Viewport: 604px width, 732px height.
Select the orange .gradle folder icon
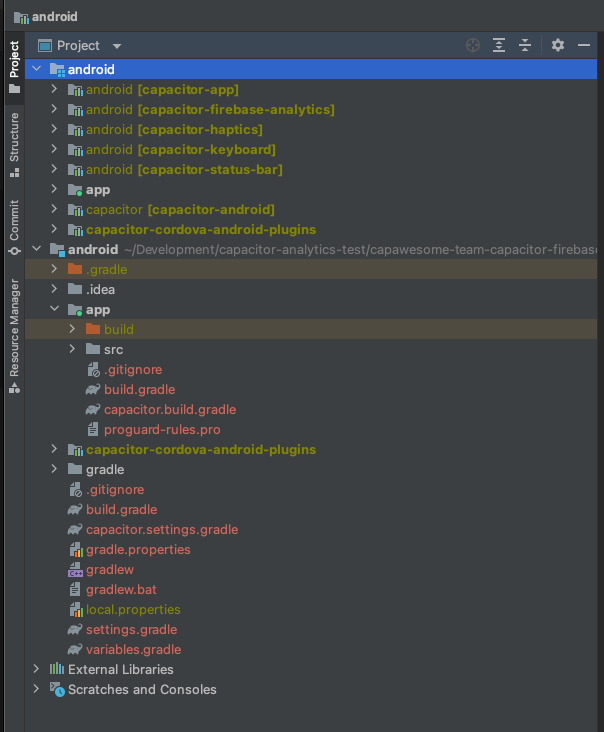point(75,269)
